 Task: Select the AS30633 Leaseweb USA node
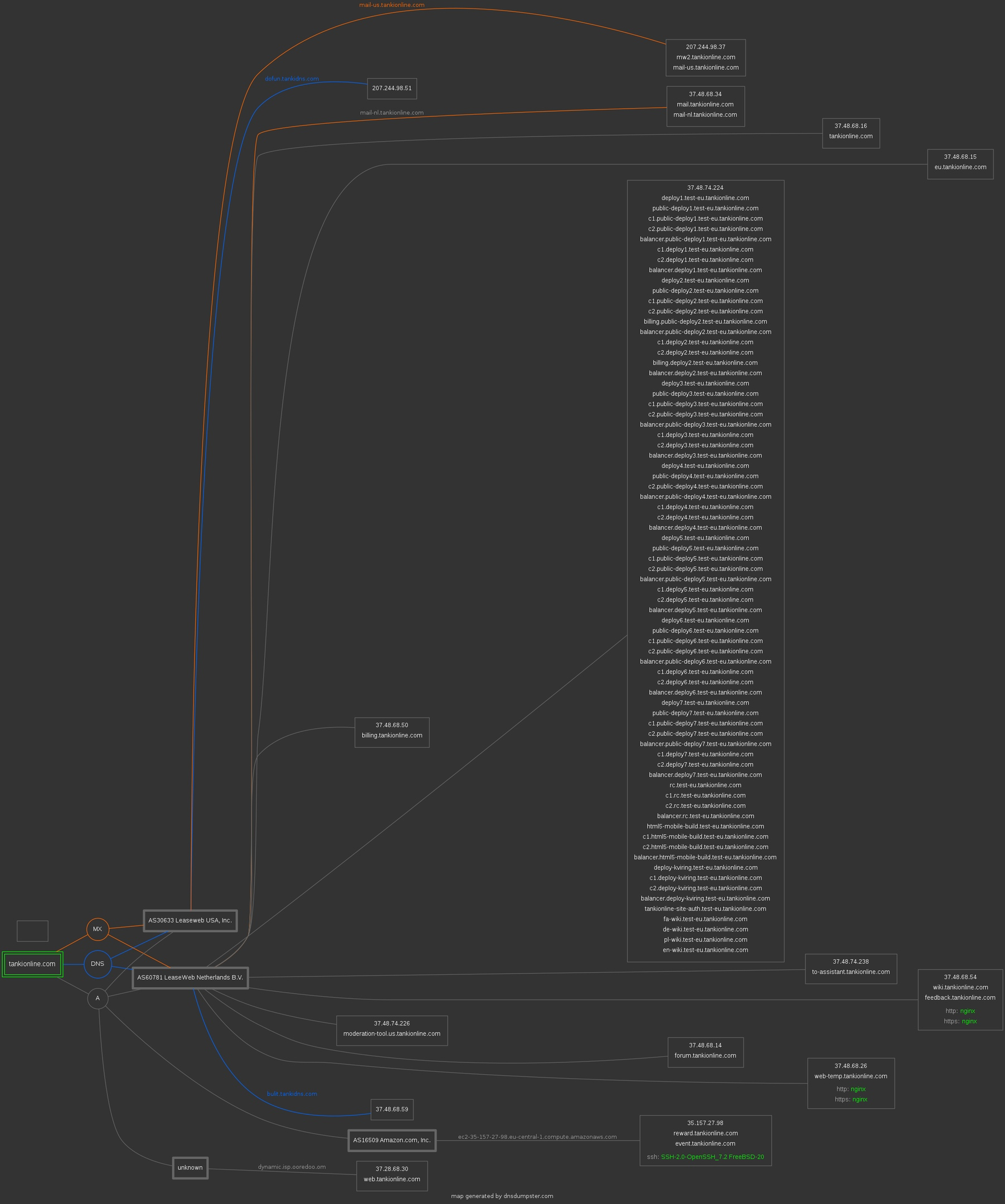pyautogui.click(x=190, y=920)
